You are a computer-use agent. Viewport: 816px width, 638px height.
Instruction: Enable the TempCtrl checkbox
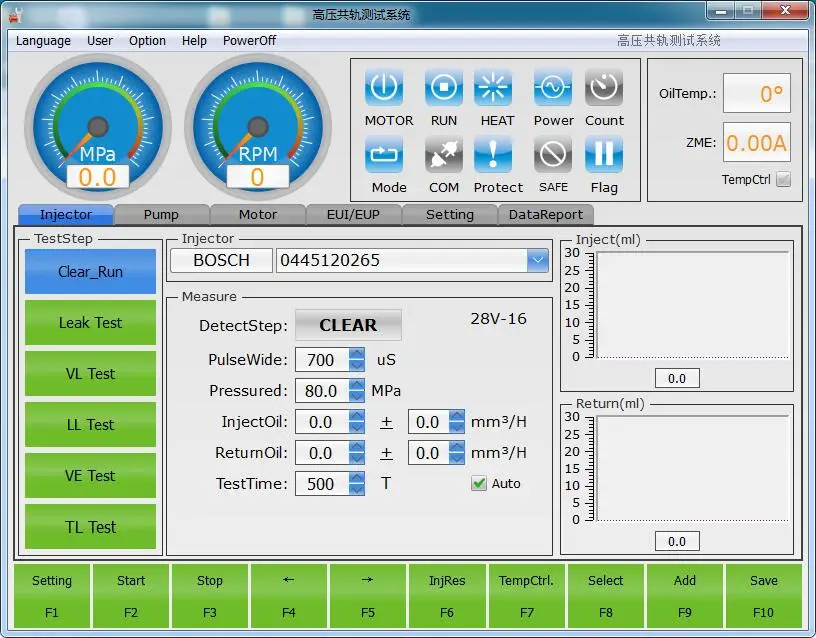point(783,180)
